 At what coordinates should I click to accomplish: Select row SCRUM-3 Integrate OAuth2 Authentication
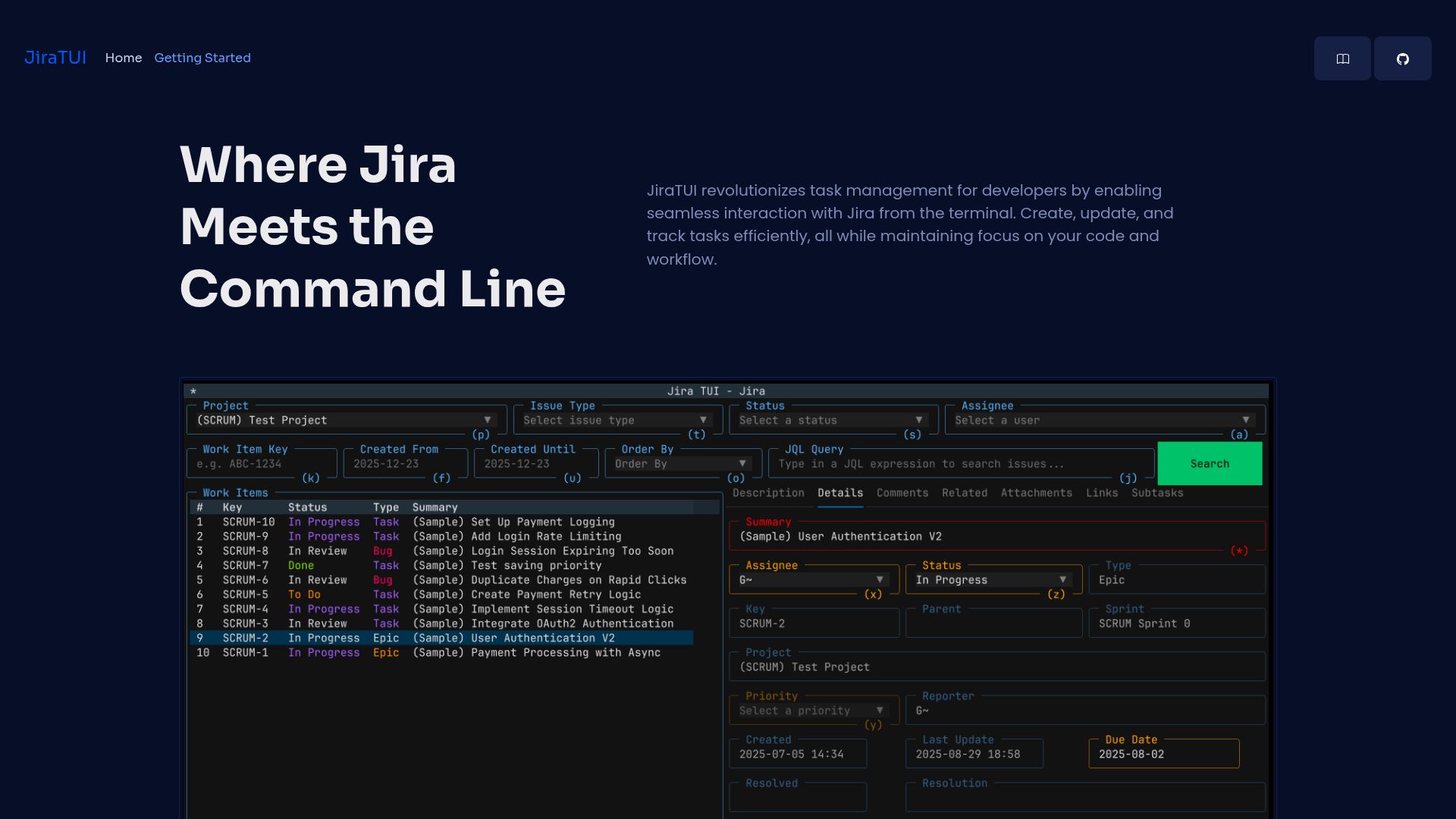pyautogui.click(x=441, y=623)
